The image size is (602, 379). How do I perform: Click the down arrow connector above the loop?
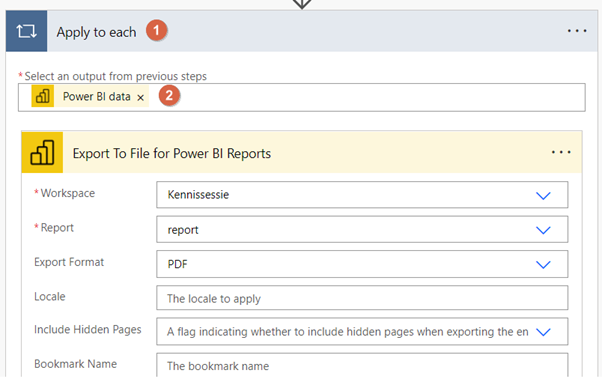[x=302, y=4]
